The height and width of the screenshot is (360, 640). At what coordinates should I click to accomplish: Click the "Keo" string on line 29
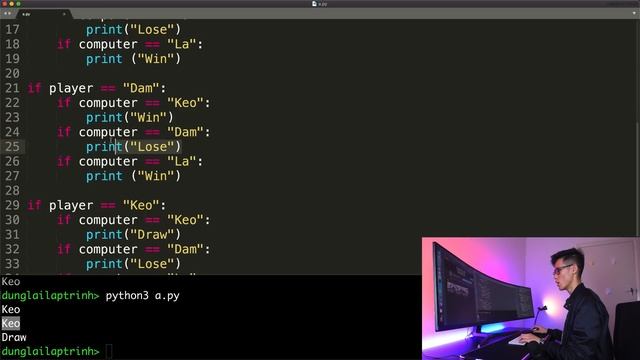[x=141, y=205]
